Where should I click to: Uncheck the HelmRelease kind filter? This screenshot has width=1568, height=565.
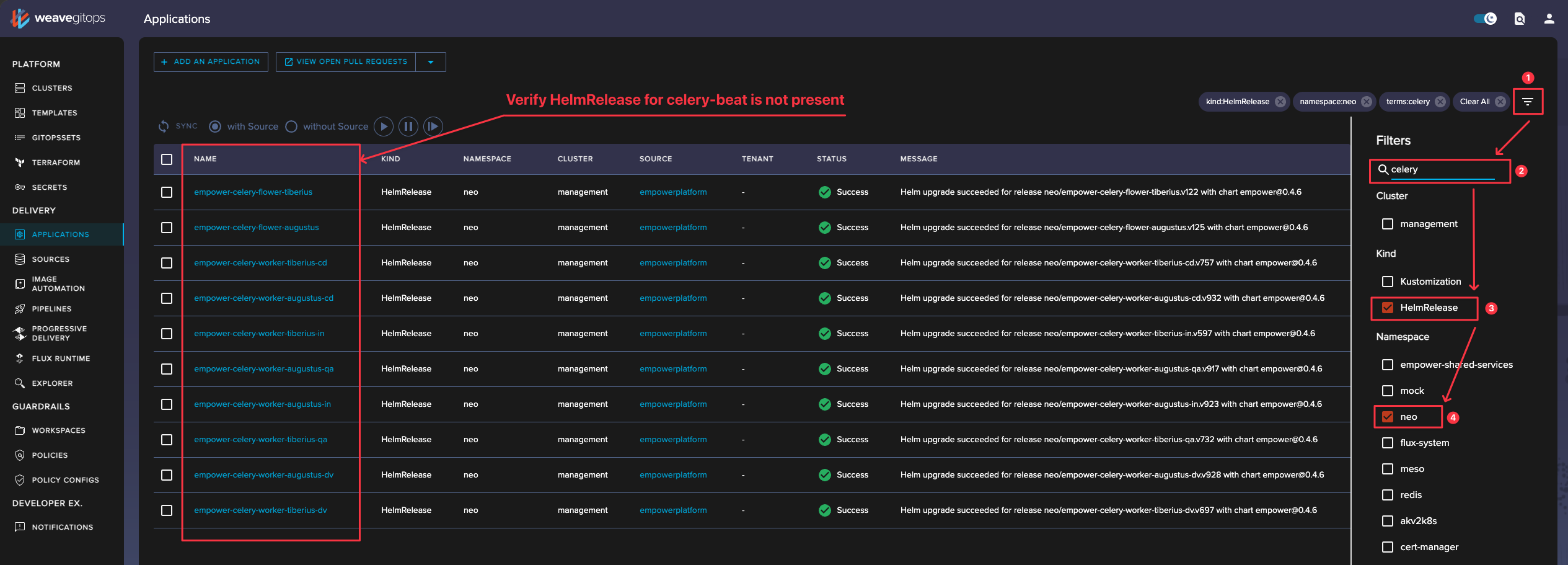point(1388,308)
